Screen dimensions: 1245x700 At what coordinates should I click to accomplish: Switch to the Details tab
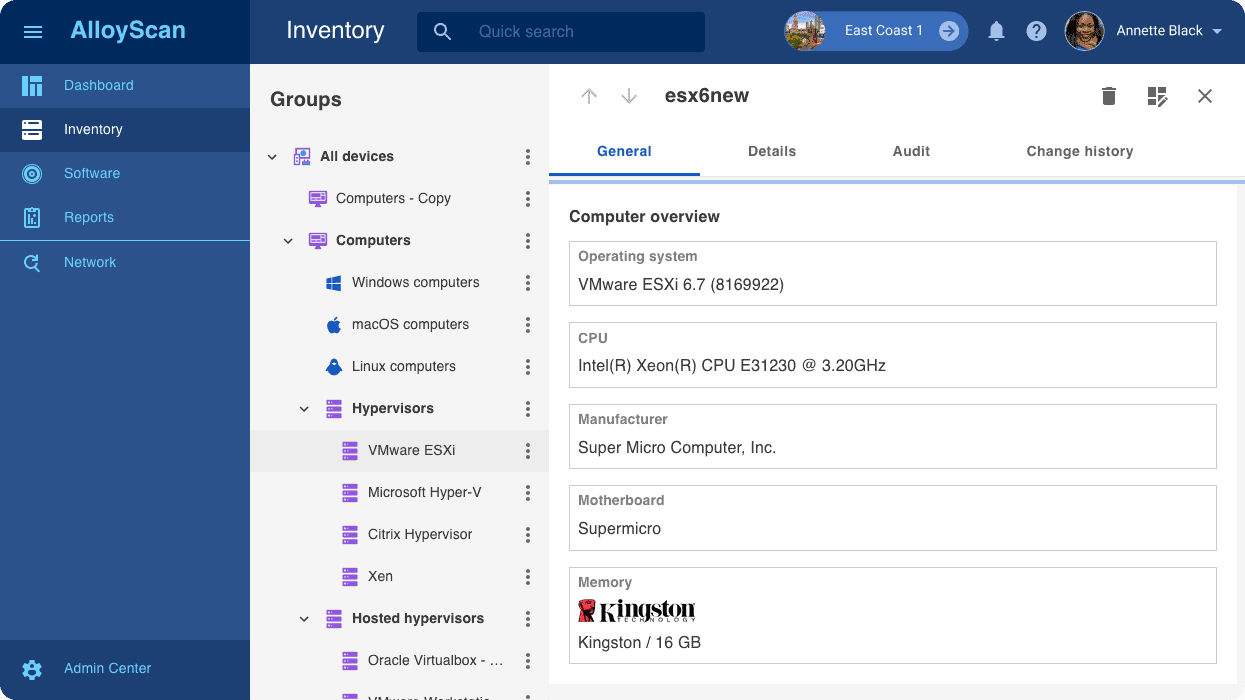pos(771,152)
